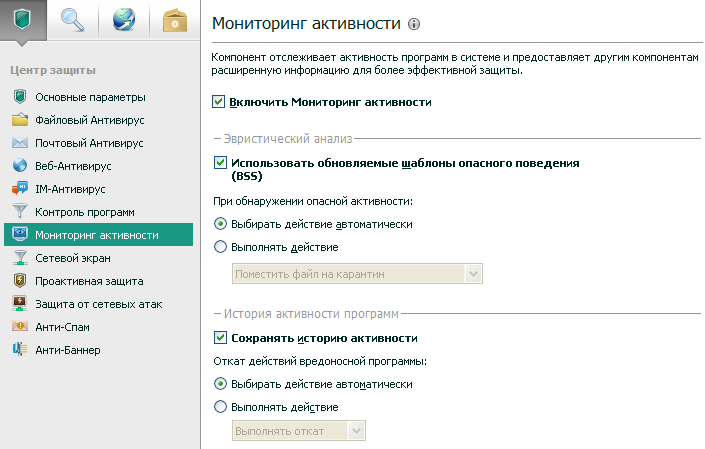Click the Контроль программ funnel icon
Viewport: 705px width, 449px height.
pyautogui.click(x=19, y=212)
